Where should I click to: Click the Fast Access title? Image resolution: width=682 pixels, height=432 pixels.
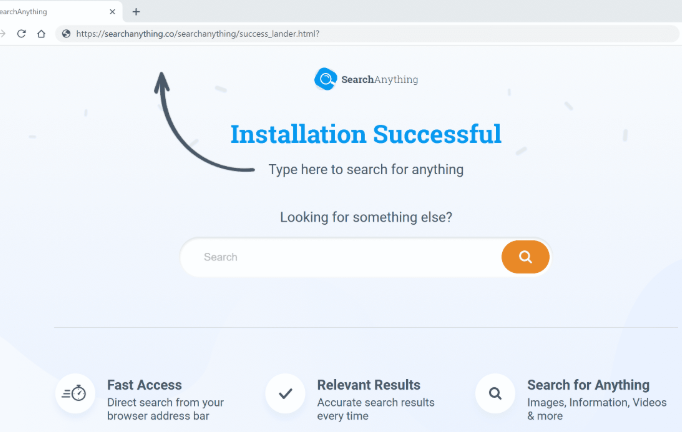(144, 385)
